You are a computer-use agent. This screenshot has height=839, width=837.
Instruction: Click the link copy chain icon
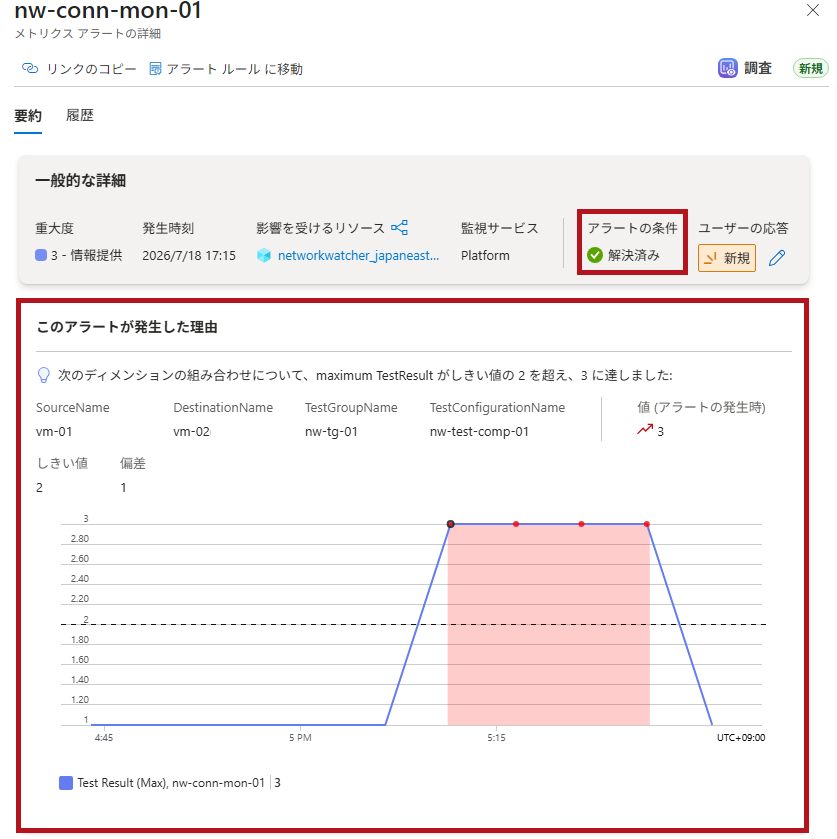pyautogui.click(x=30, y=68)
